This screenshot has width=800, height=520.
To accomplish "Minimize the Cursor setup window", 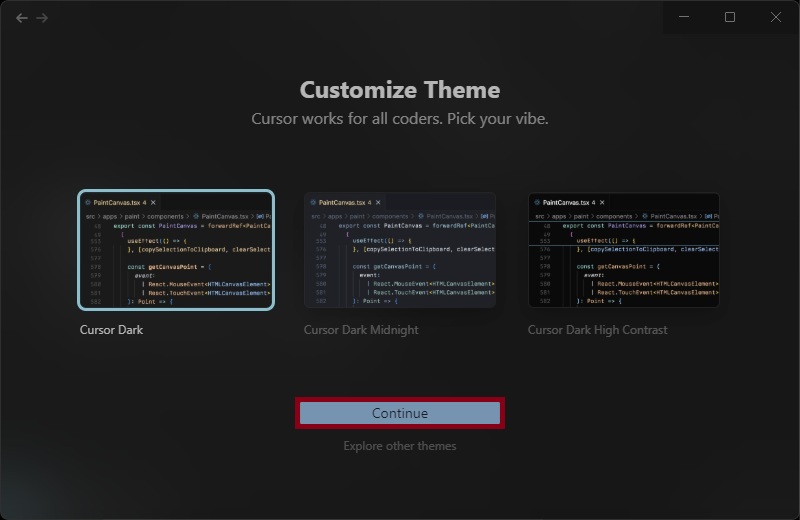I will [x=684, y=17].
